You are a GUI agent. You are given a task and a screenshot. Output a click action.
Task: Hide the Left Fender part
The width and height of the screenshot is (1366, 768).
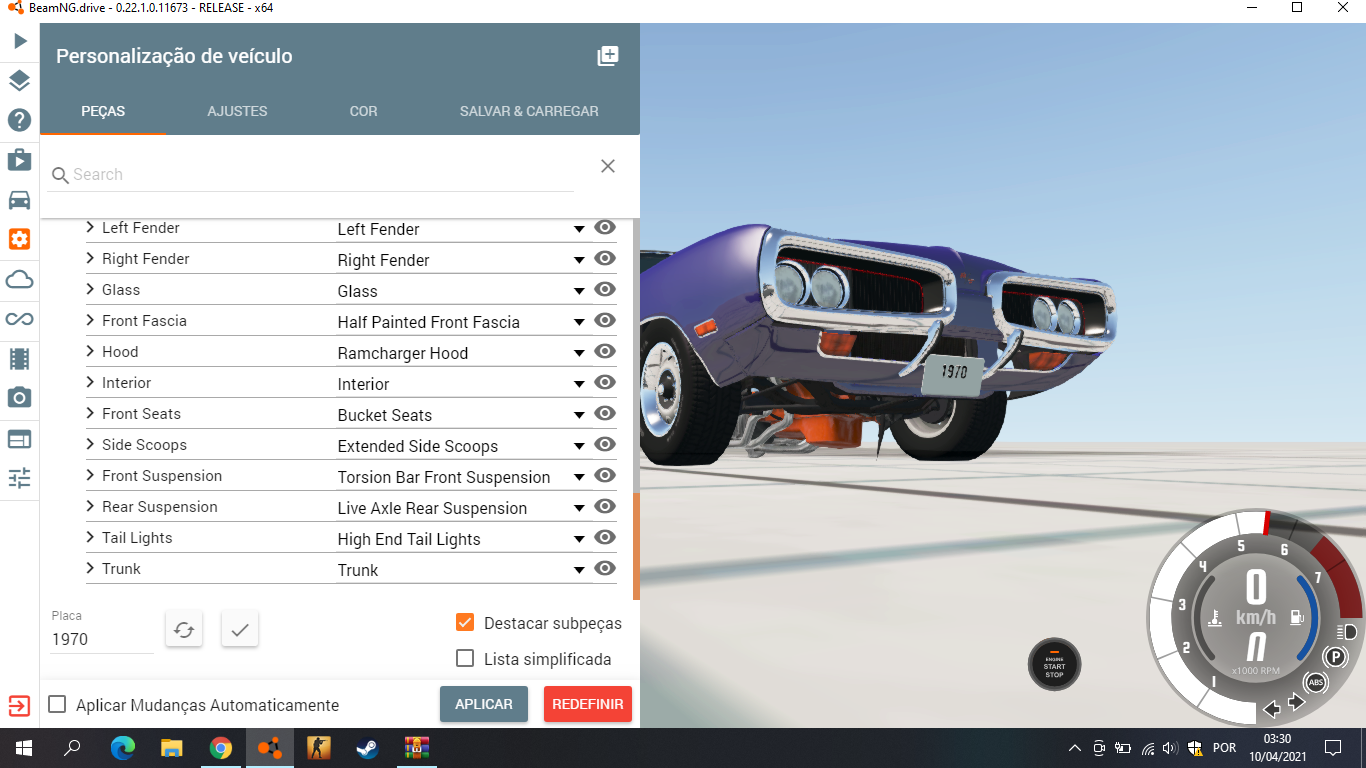point(604,227)
